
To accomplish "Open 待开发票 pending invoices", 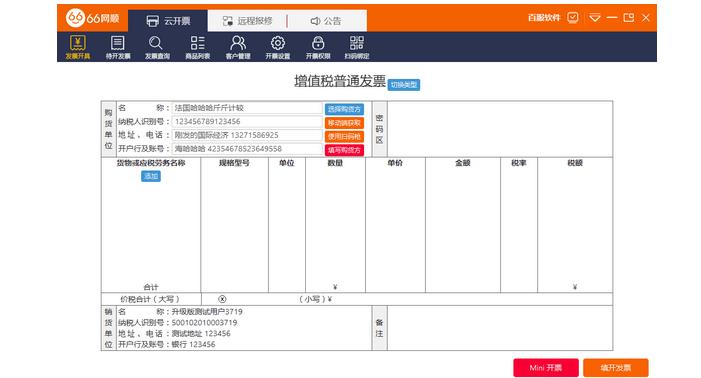I will click(x=118, y=47).
